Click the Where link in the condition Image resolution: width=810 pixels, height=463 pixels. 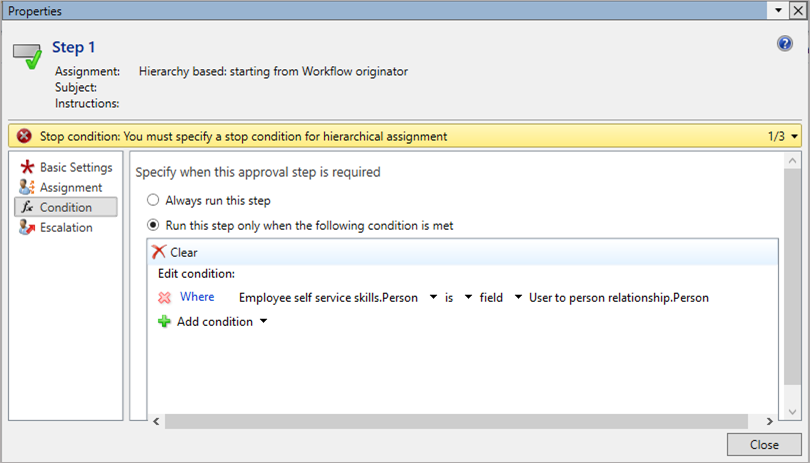point(197,297)
